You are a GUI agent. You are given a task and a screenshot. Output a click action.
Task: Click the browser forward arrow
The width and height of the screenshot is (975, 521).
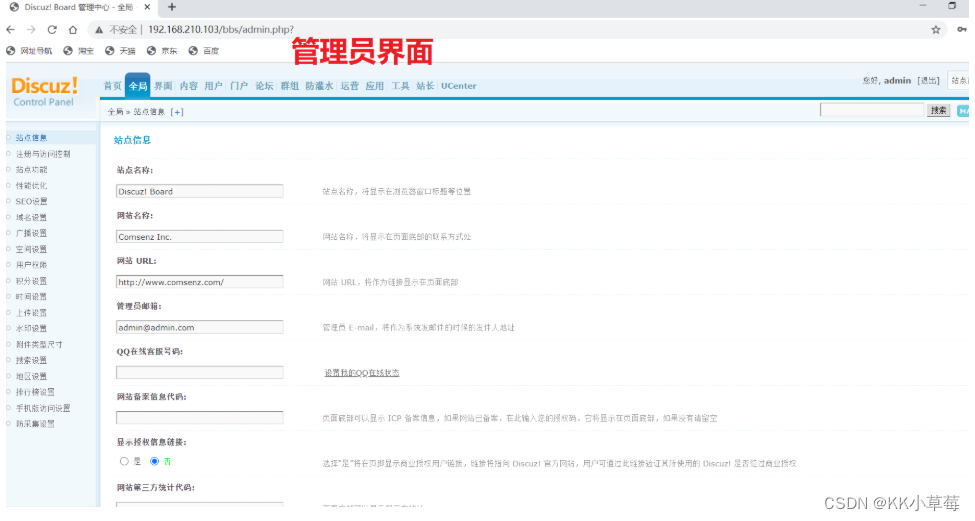tap(31, 29)
